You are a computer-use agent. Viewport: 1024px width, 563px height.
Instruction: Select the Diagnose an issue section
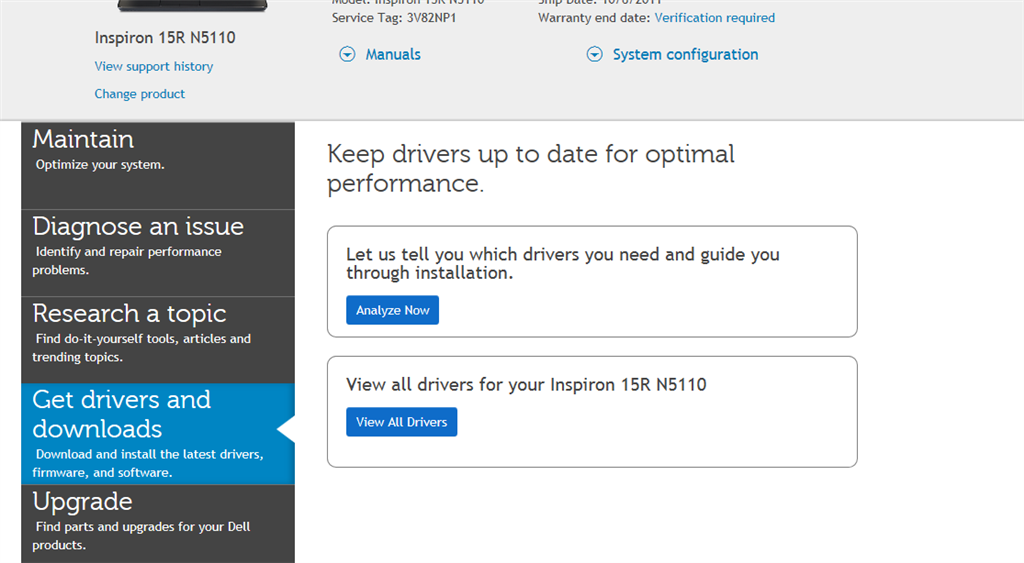click(158, 253)
